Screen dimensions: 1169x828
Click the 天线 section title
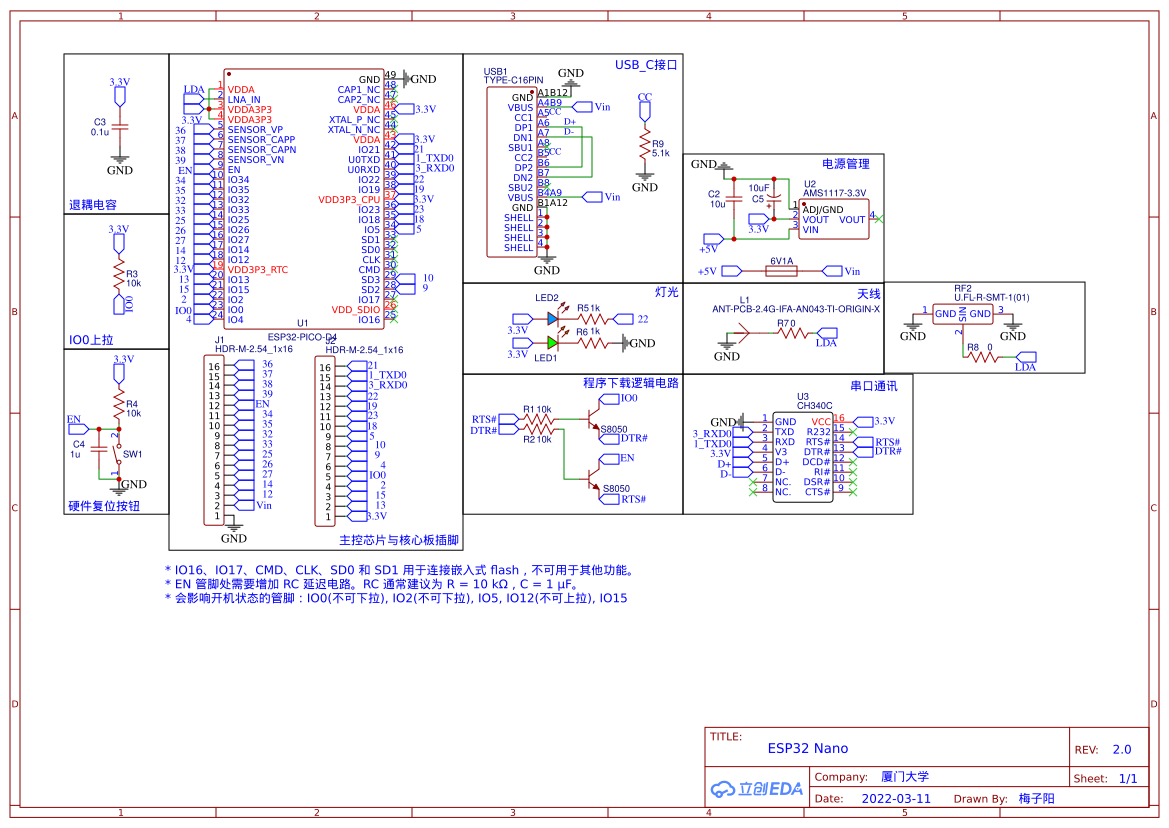click(869, 294)
